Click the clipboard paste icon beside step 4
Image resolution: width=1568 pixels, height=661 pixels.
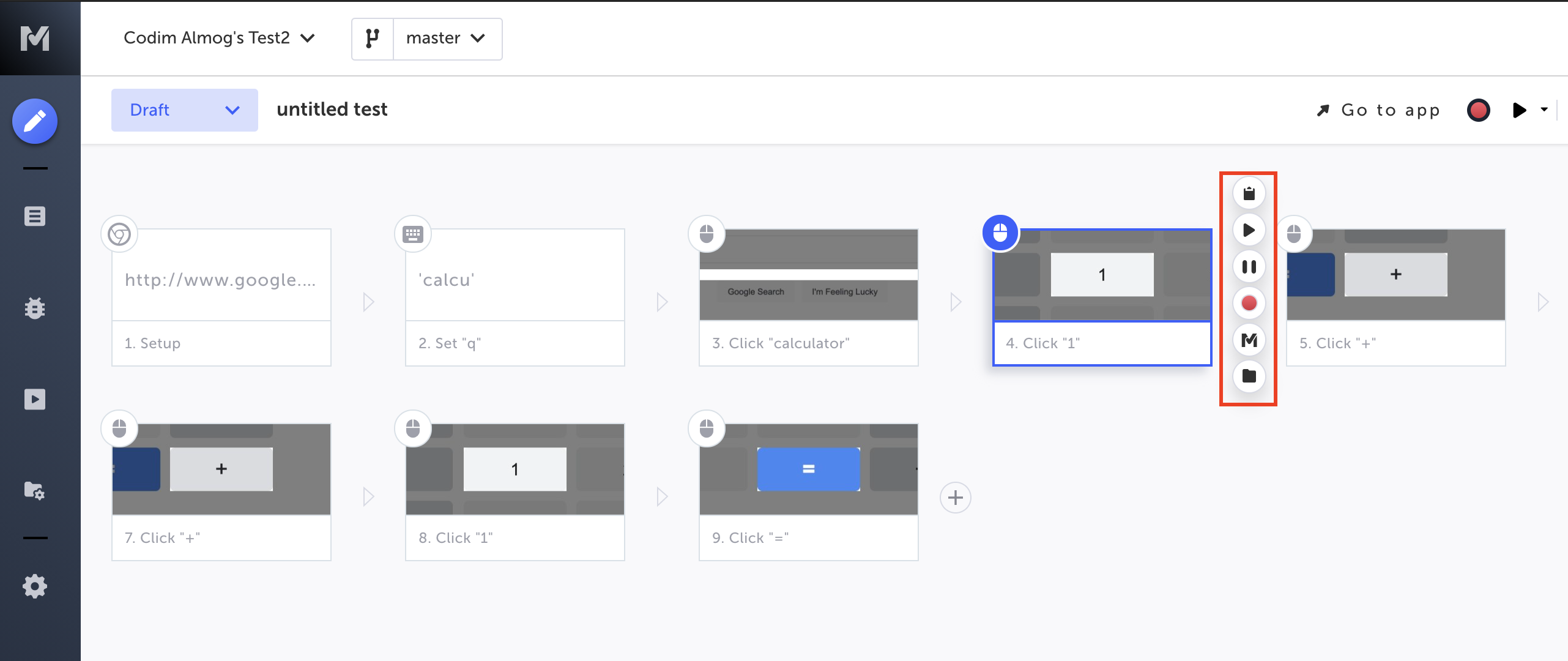coord(1249,193)
